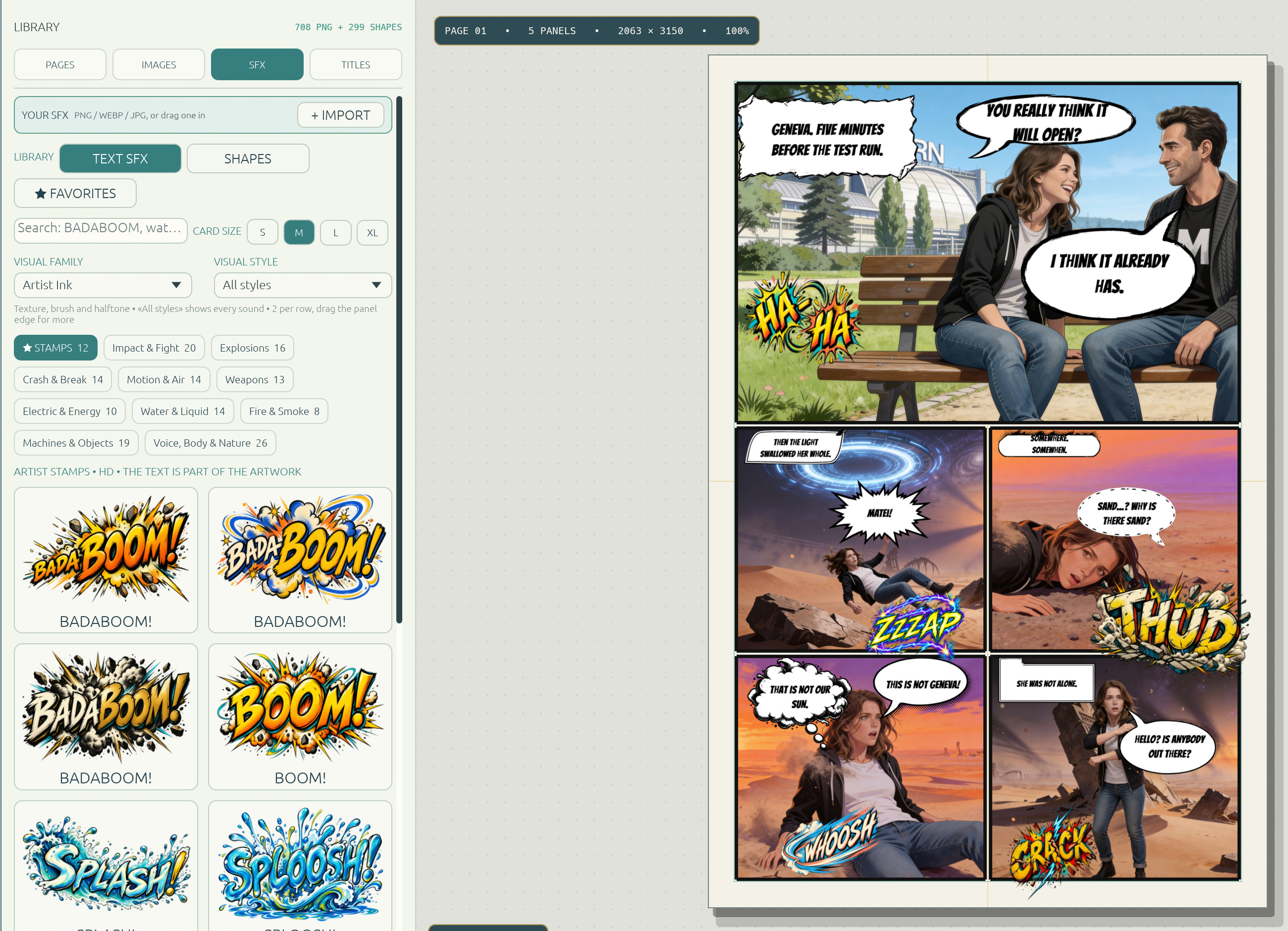1288x931 pixels.
Task: Set card size to S
Action: click(x=263, y=232)
